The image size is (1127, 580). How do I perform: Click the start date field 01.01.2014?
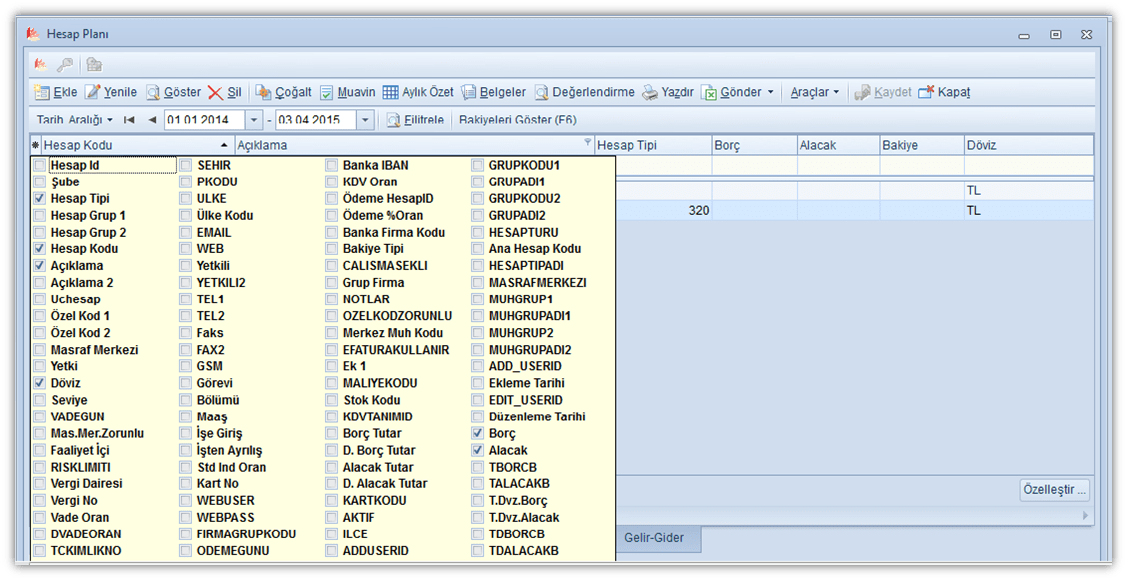[x=205, y=119]
